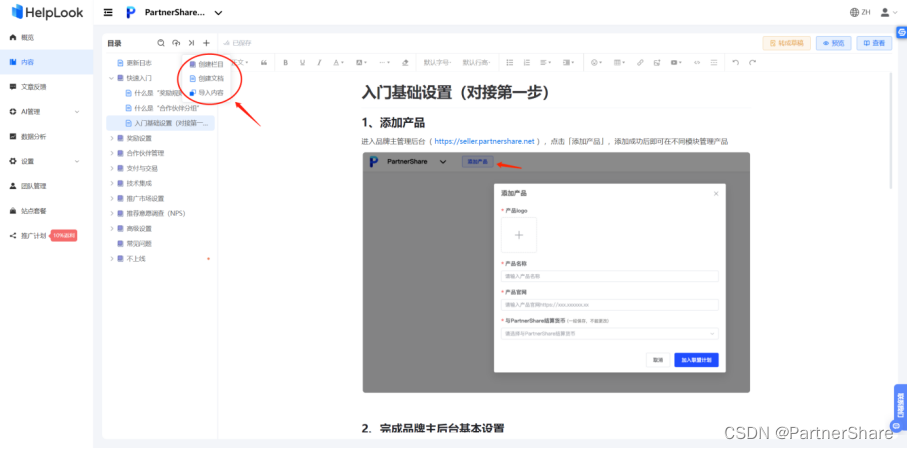Expand the 推广市场设置 category
Screen dimensions: 908x449
point(112,198)
